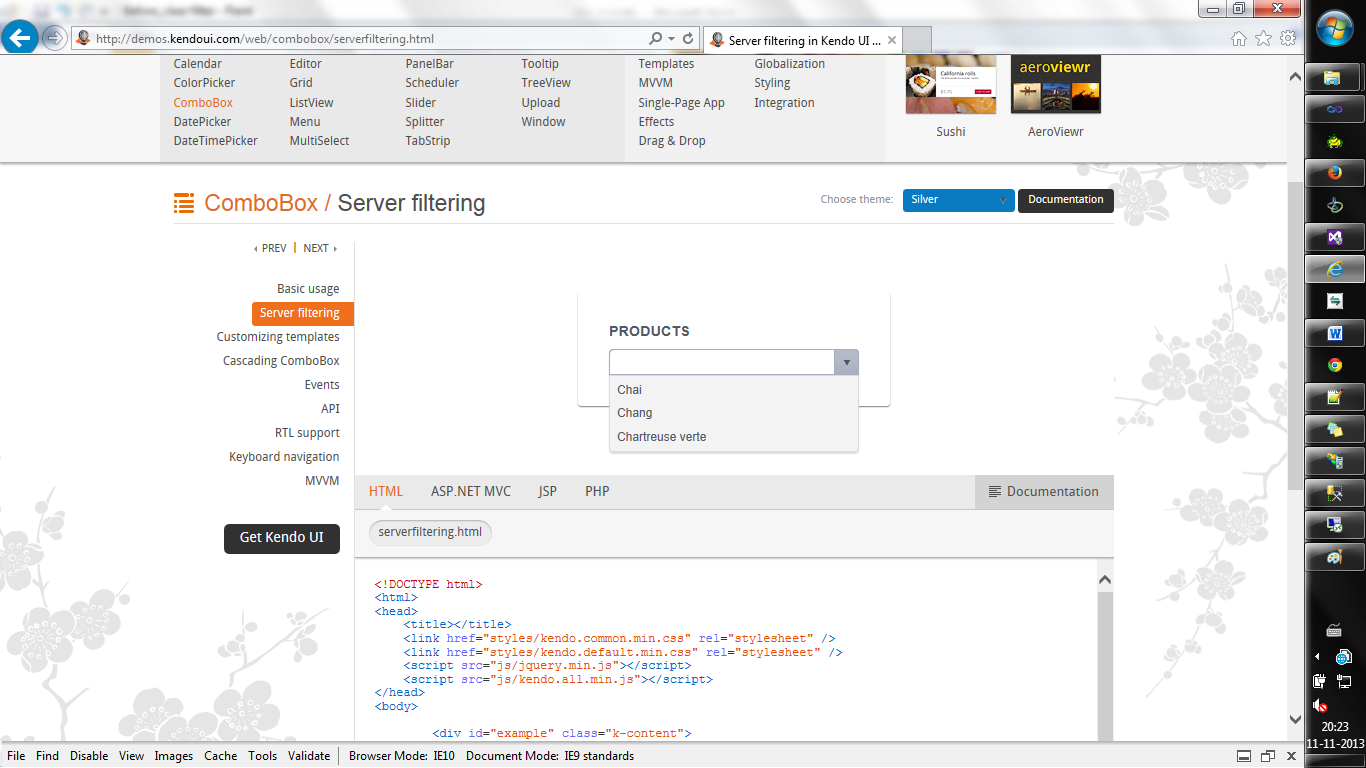Image resolution: width=1366 pixels, height=768 pixels.
Task: Click the page scroll down arrow
Action: (x=1295, y=719)
